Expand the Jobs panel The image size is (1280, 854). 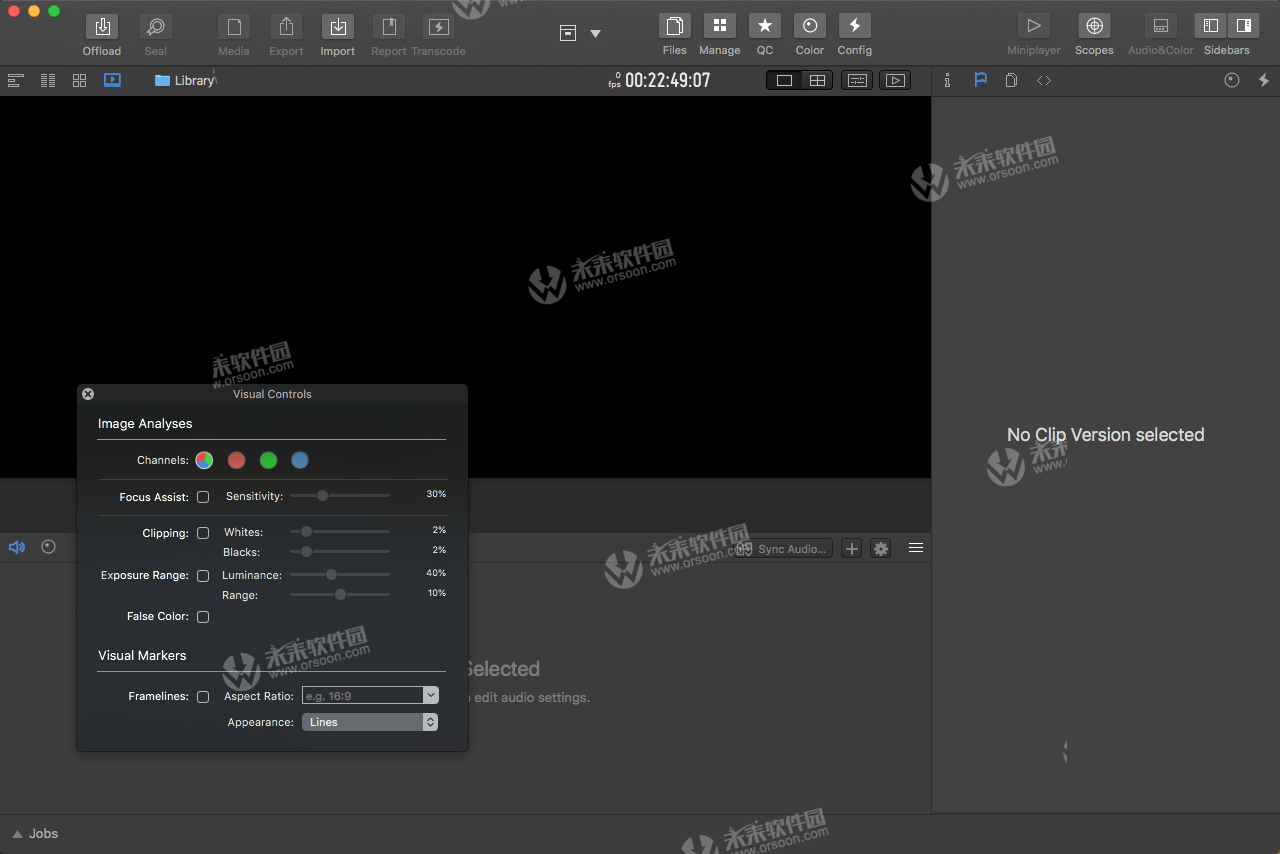point(35,833)
